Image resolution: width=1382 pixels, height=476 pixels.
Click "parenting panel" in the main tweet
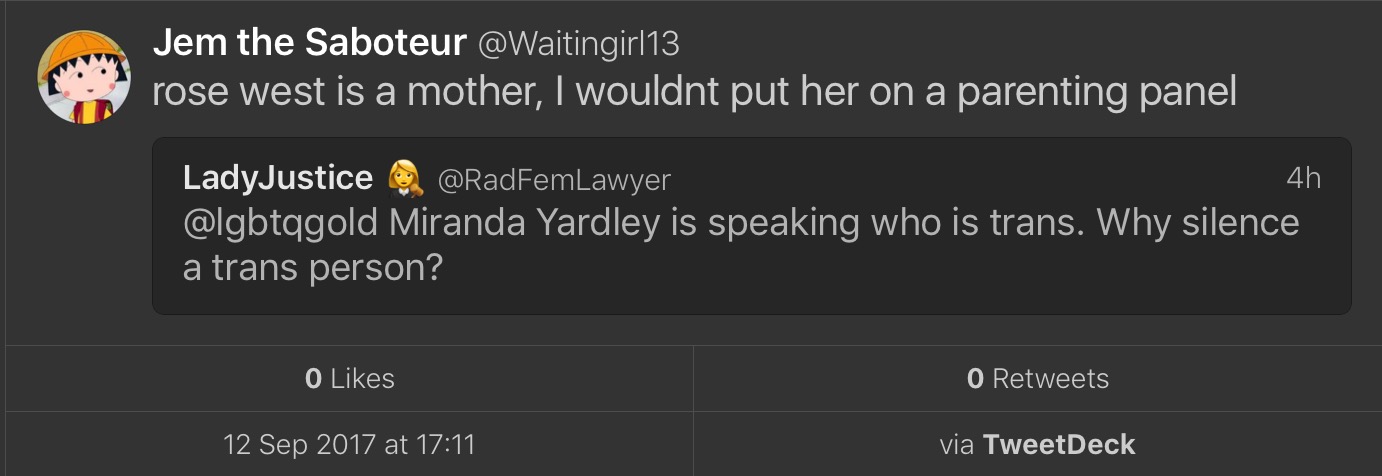(x=1097, y=92)
